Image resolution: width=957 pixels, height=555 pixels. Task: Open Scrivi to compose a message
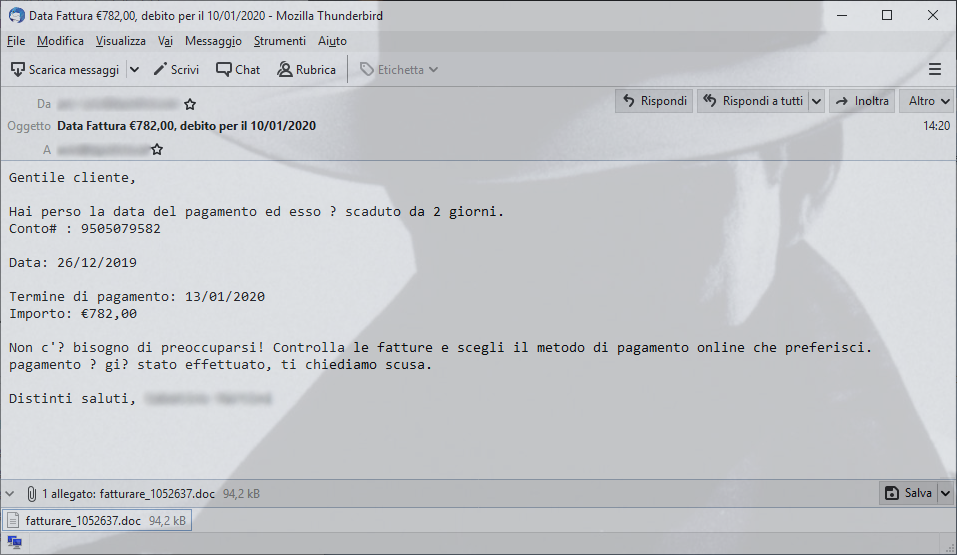pyautogui.click(x=176, y=70)
